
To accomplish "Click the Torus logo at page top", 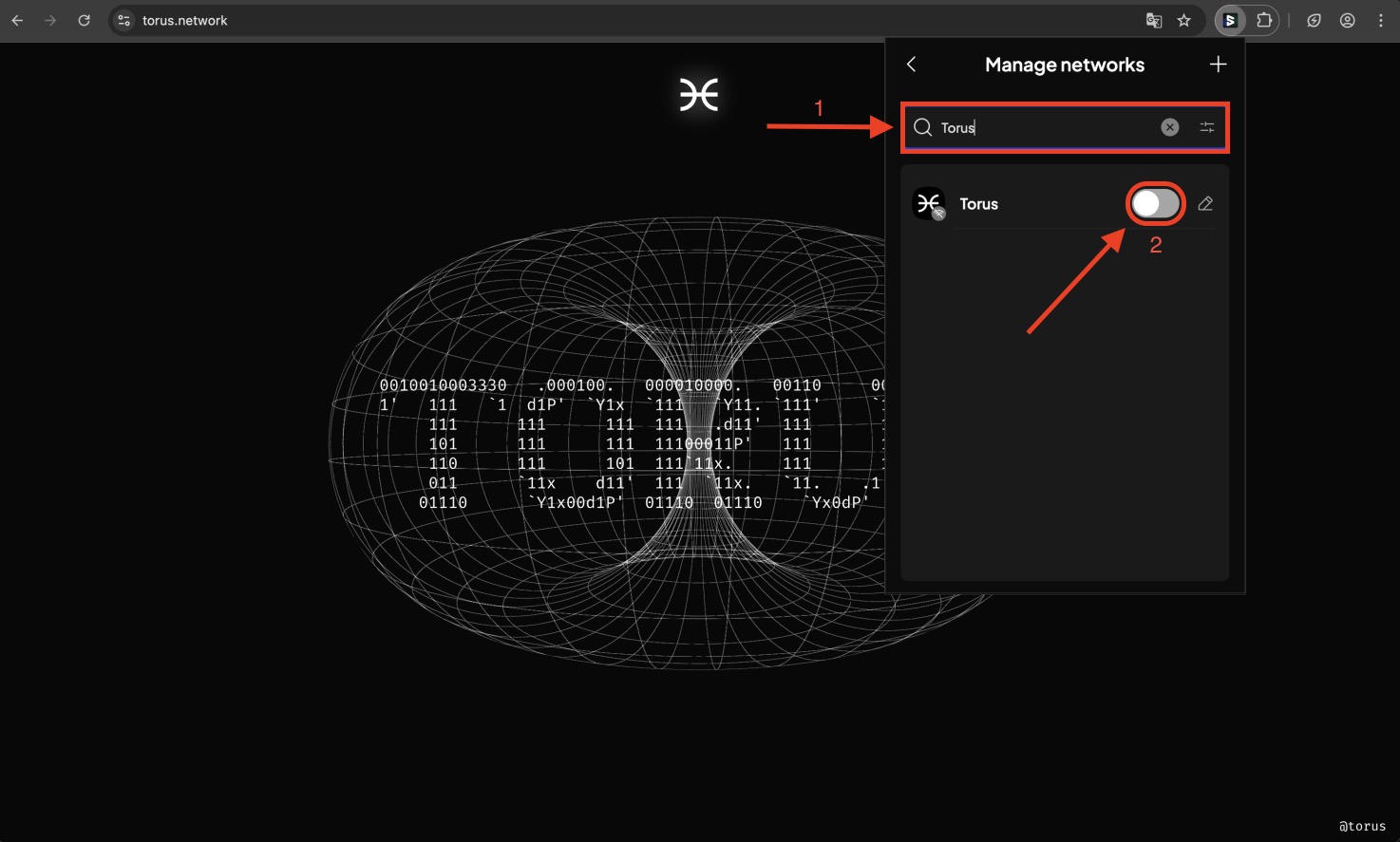I will 699,95.
